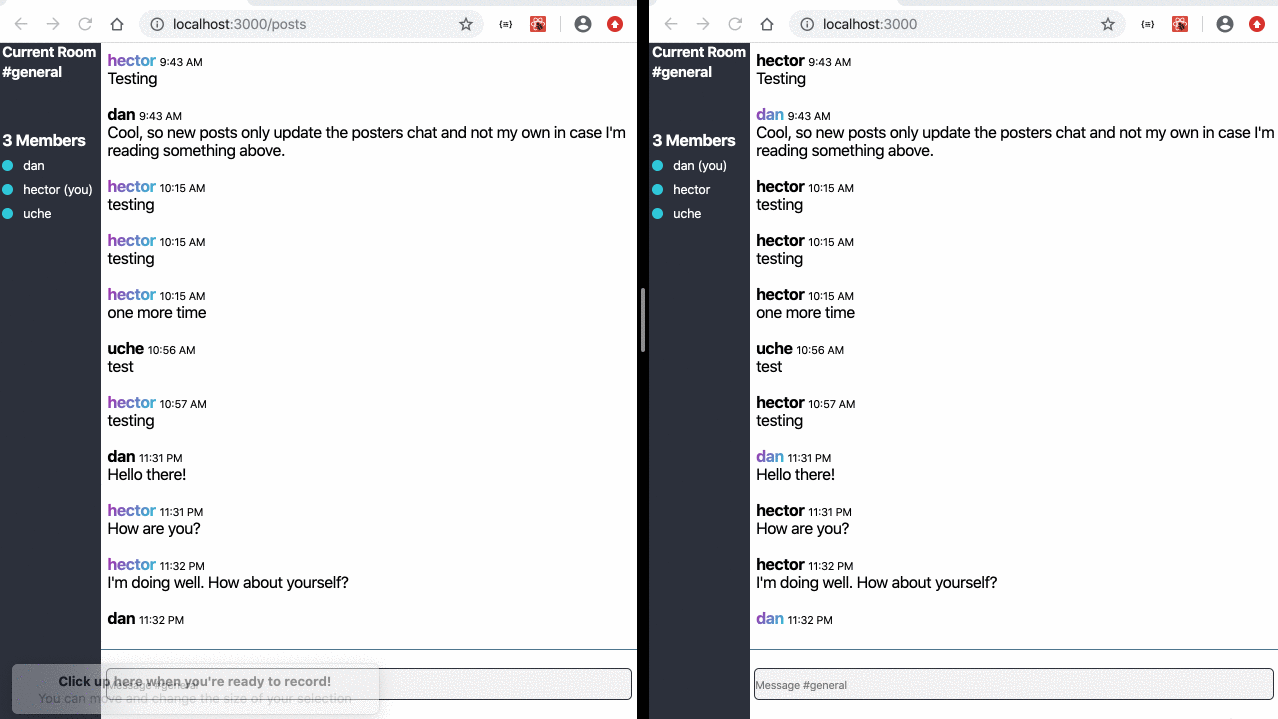This screenshot has width=1278, height=719.
Task: Bookmark the page using the star icon
Action: [x=466, y=24]
